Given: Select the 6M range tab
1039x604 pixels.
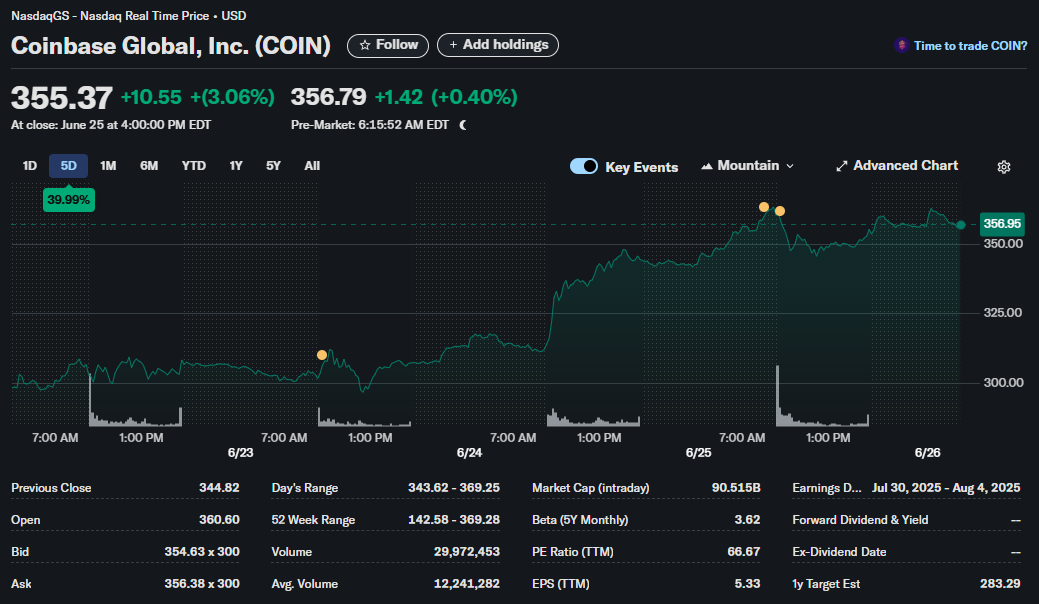Looking at the screenshot, I should 149,166.
